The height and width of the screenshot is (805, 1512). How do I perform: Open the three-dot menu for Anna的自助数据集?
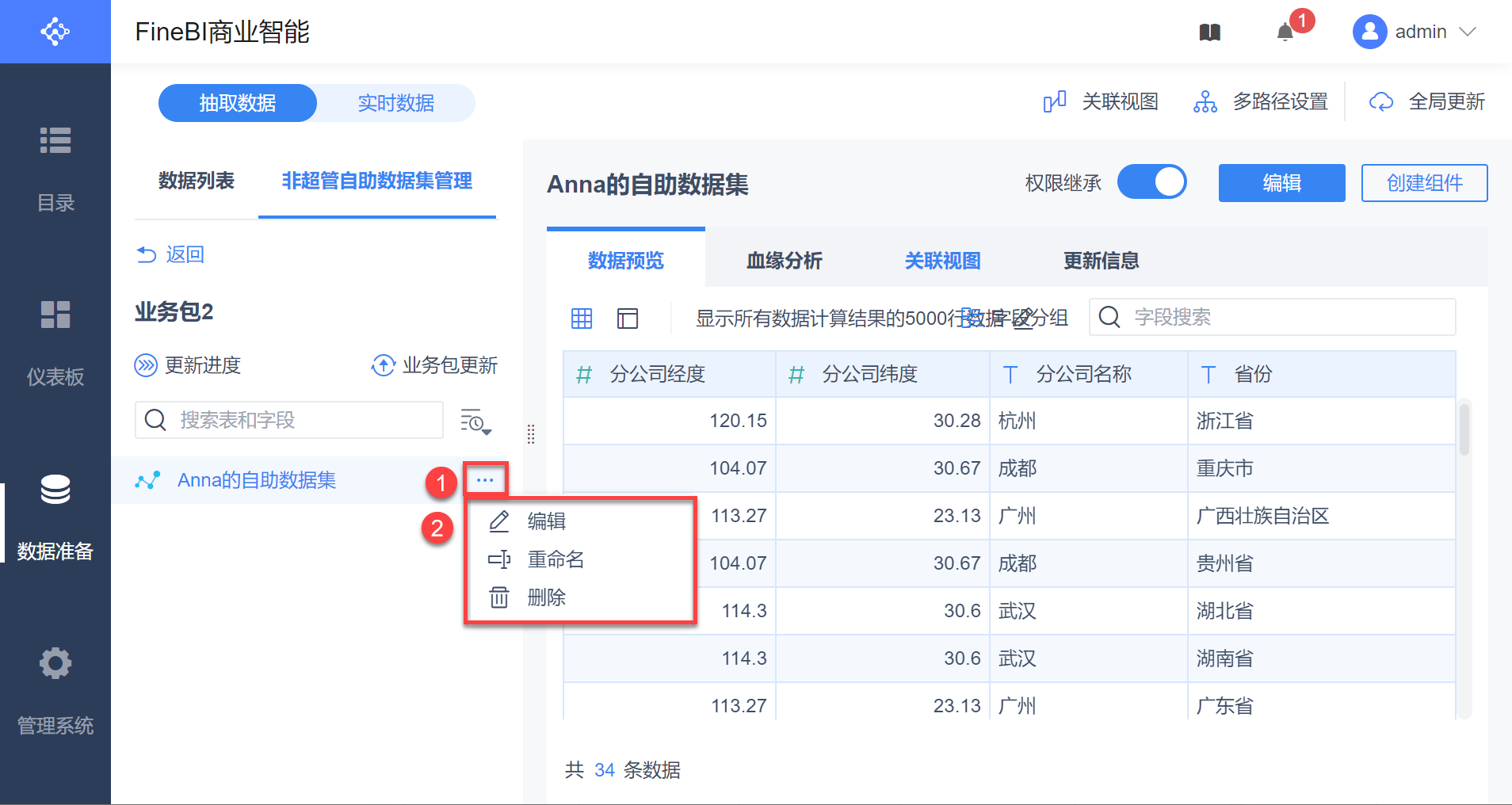[485, 480]
